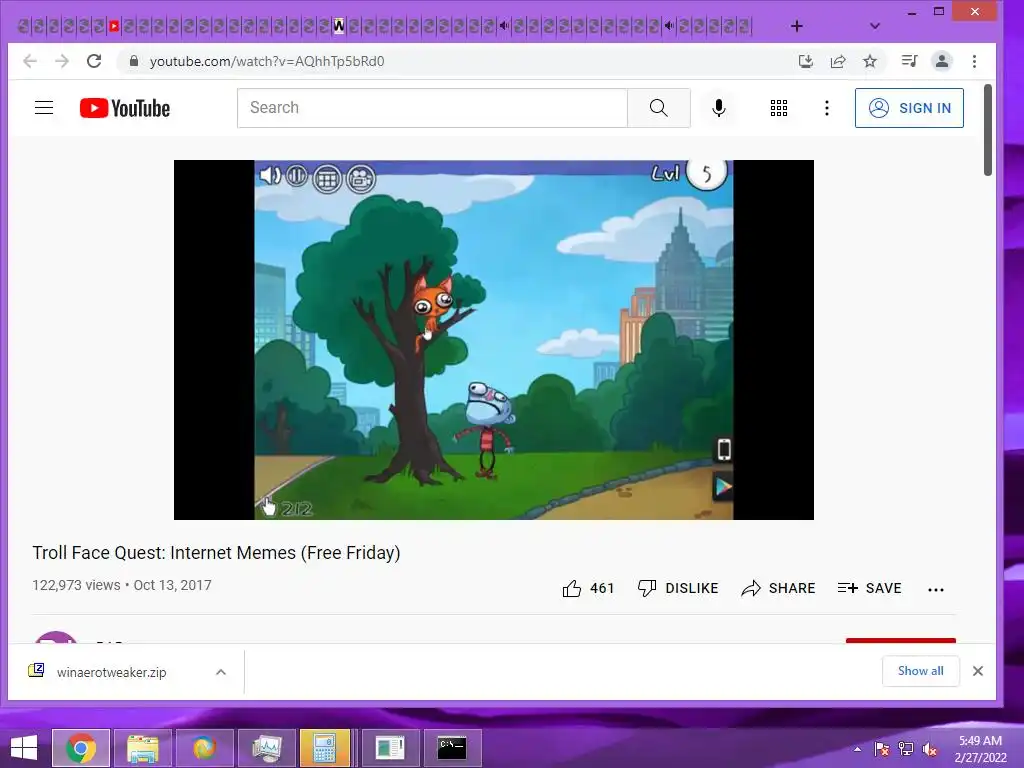Viewport: 1024px width, 768px height.
Task: Click the address bar URL
Action: coord(267,61)
